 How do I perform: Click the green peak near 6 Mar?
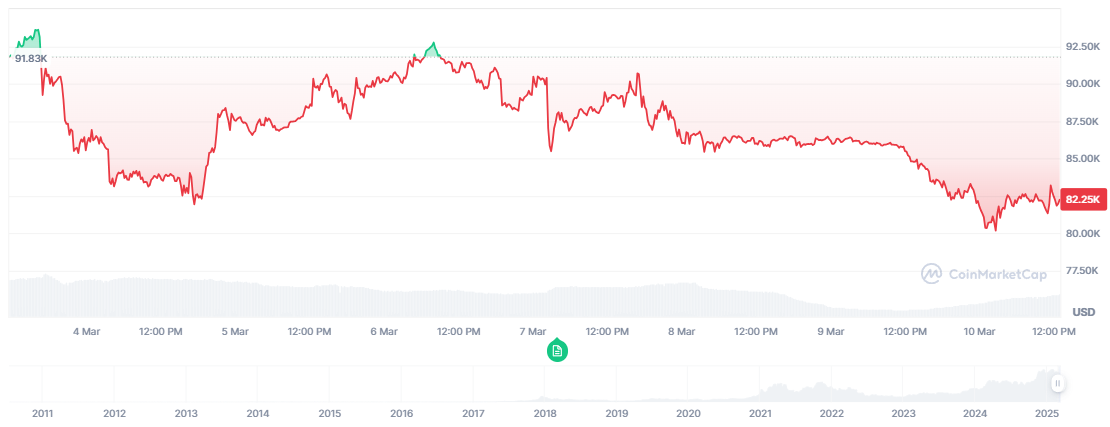coord(432,47)
